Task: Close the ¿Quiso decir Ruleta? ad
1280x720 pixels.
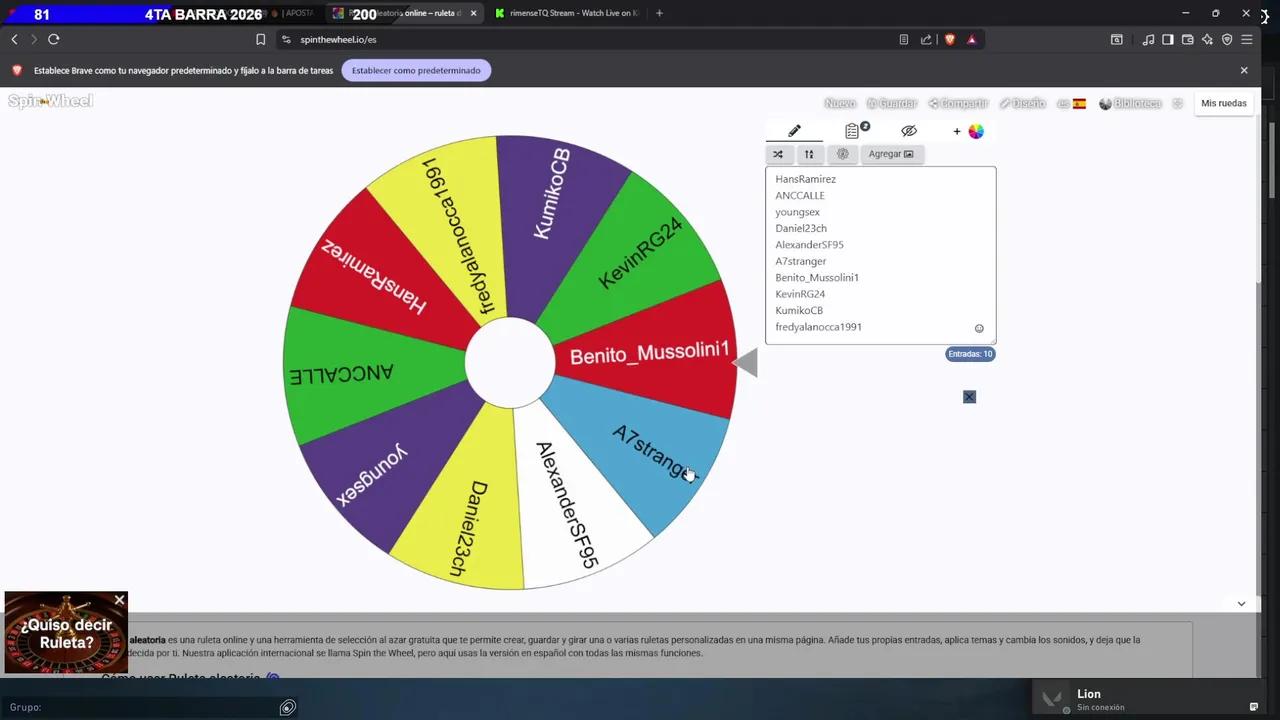Action: [120, 600]
